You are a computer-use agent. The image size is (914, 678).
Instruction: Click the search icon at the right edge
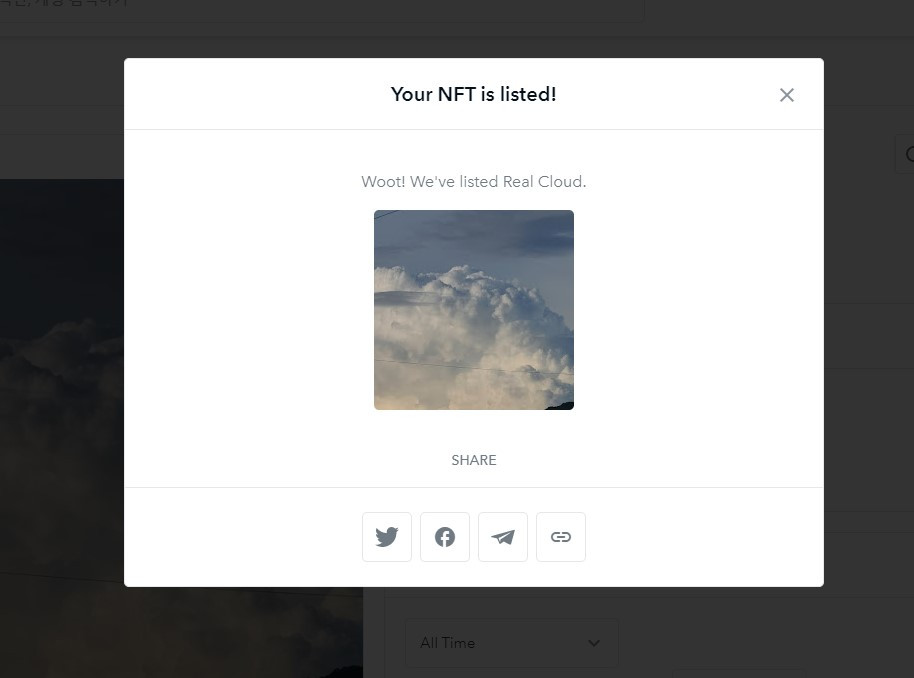point(909,154)
